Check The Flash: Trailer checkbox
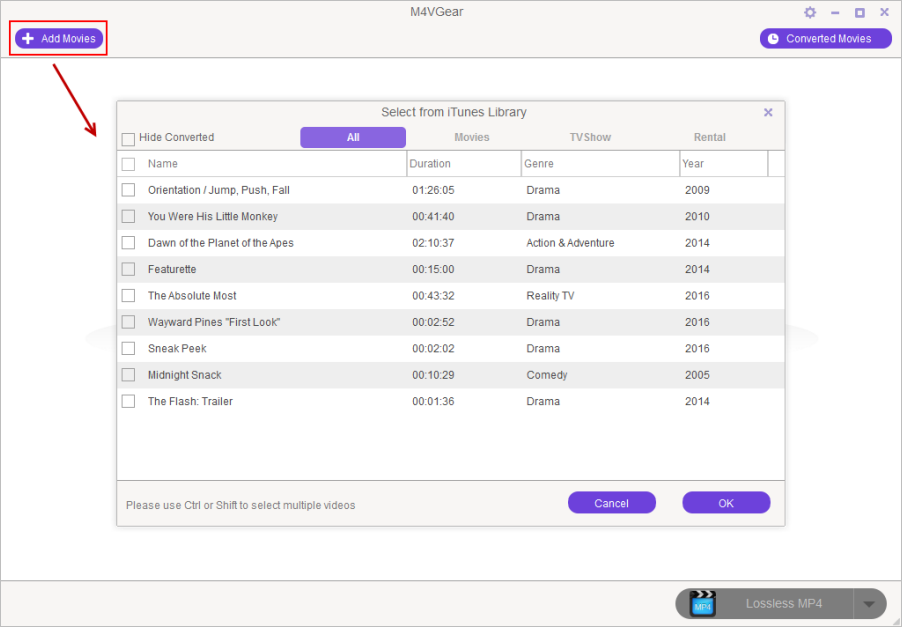902x627 pixels. pos(128,402)
